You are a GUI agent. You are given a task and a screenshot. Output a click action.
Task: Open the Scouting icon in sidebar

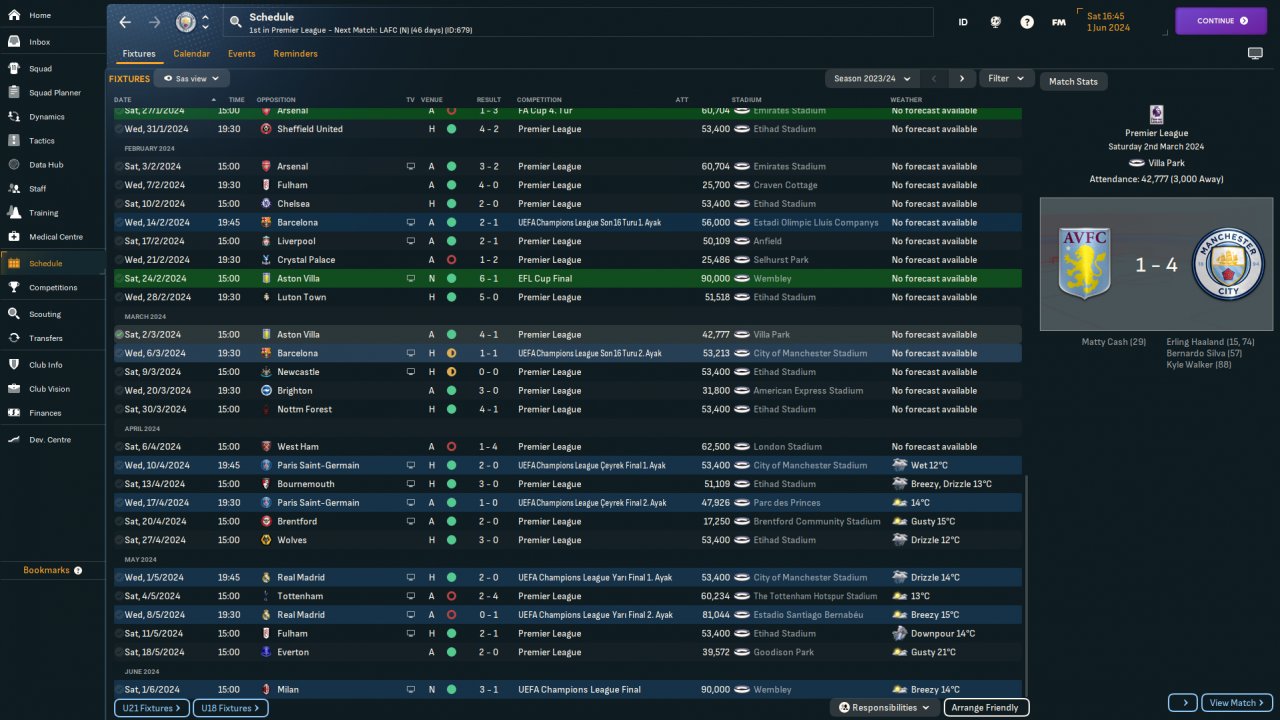14,314
